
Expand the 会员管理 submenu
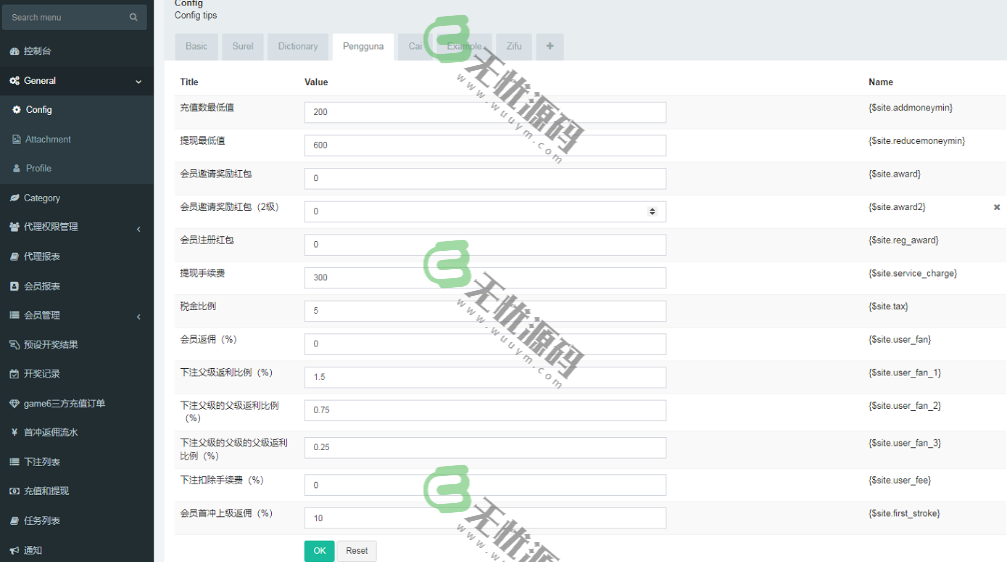(x=138, y=316)
